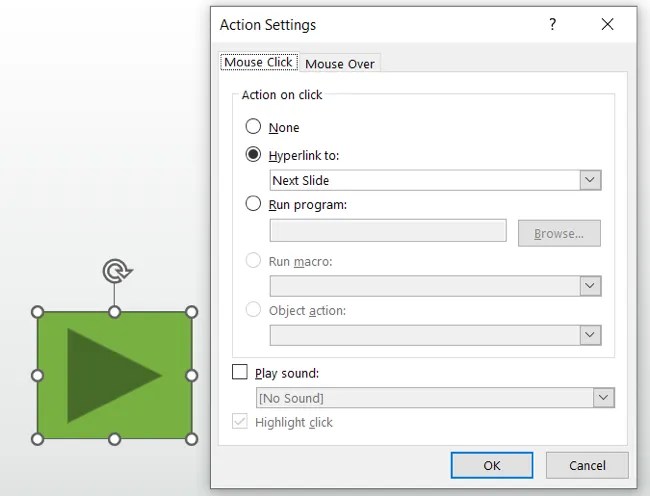Select the None radio button
This screenshot has height=496, width=650.
pos(253,126)
